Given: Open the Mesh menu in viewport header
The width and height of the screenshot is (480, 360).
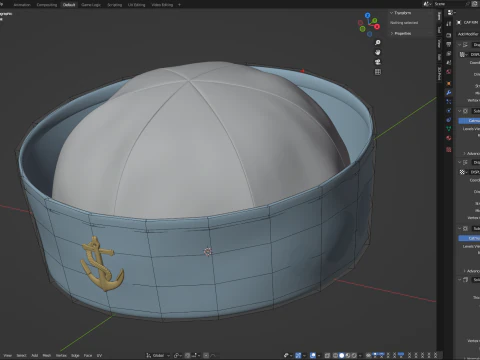Looking at the screenshot, I should click(x=47, y=355).
